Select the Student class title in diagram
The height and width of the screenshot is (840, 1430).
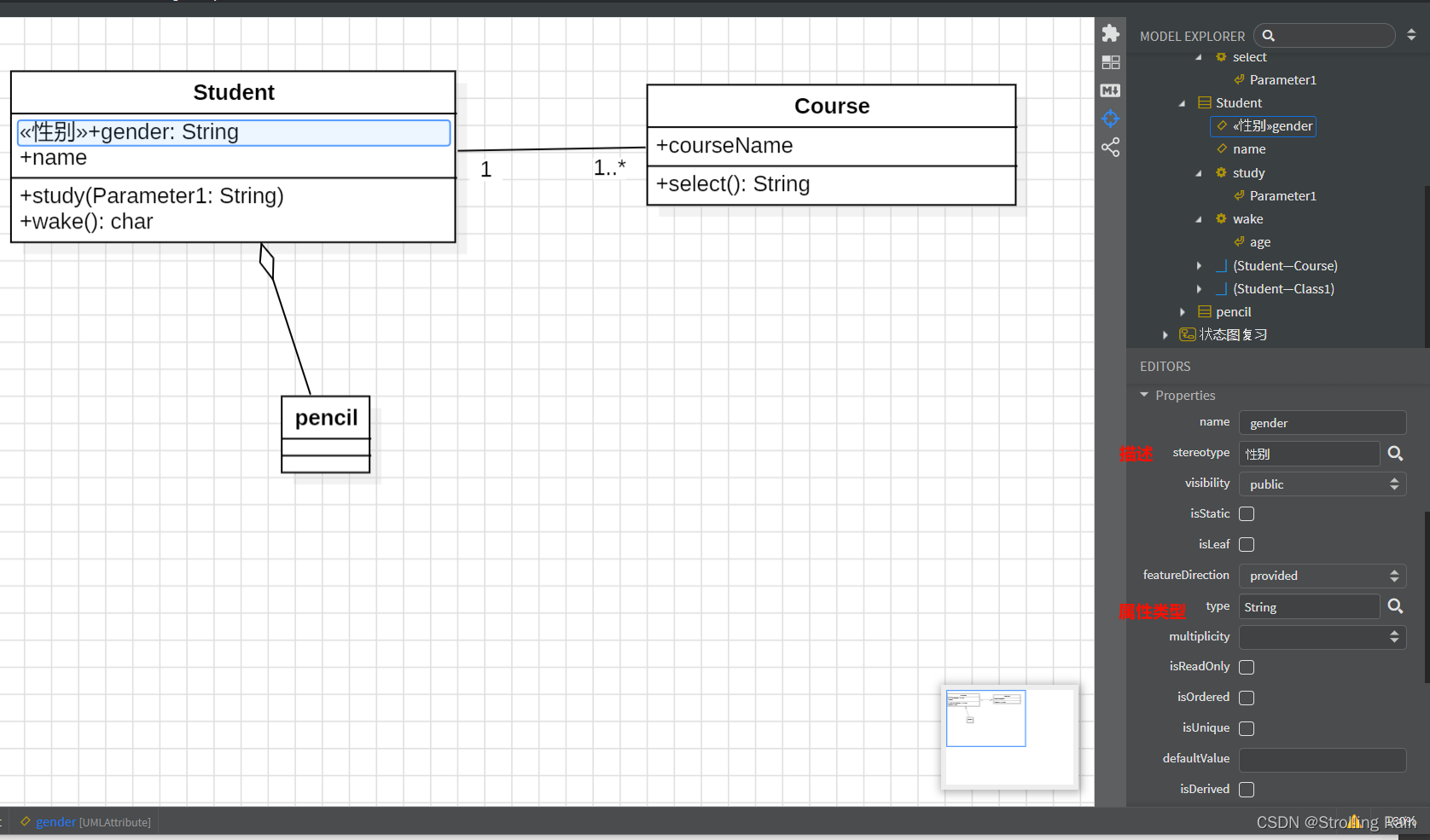point(234,92)
